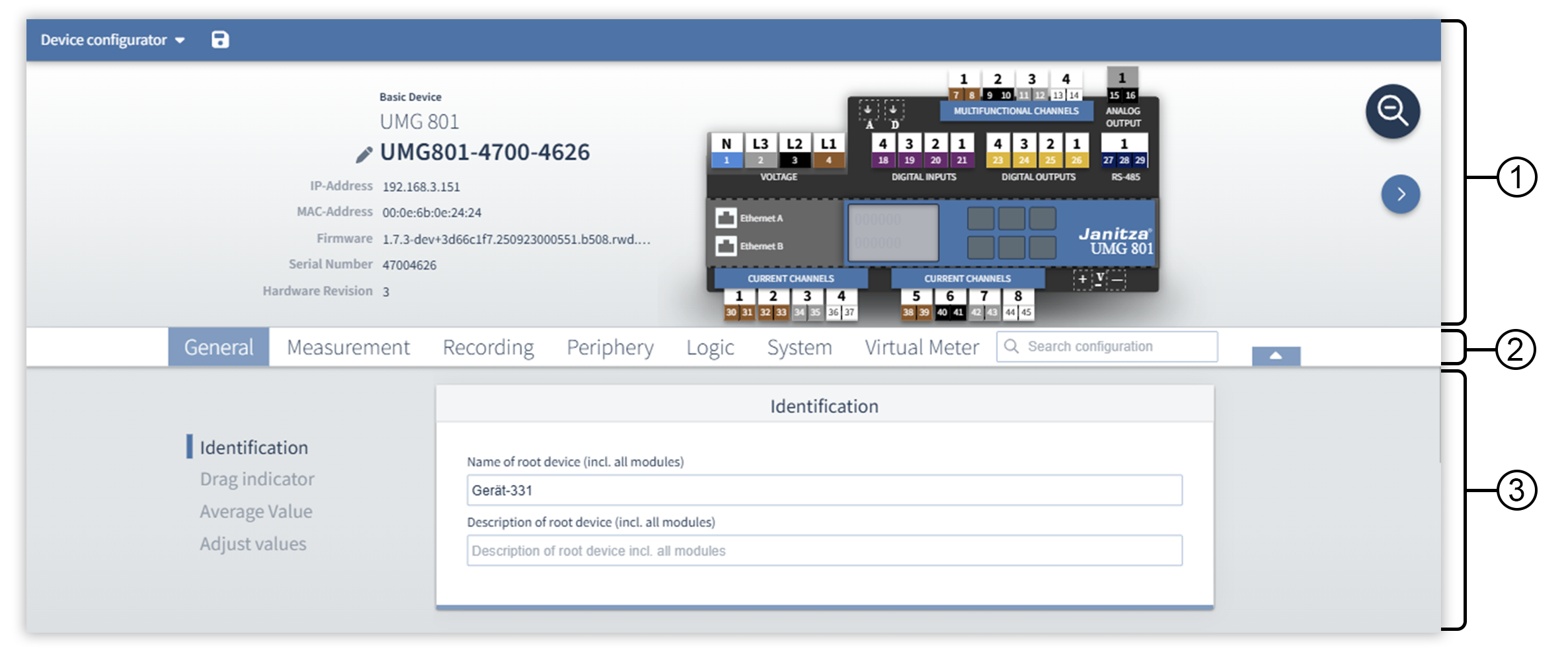Select the device display screen on image
The image size is (1568, 652).
pos(893,232)
